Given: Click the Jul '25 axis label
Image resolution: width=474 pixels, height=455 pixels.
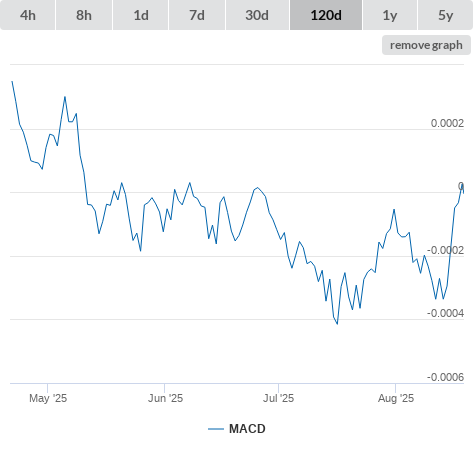Looking at the screenshot, I should pyautogui.click(x=278, y=398).
